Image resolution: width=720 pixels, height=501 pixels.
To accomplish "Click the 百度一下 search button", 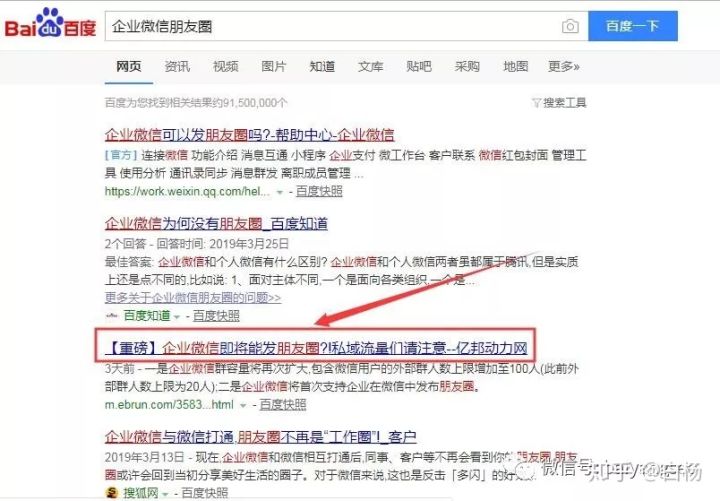I will click(x=633, y=26).
